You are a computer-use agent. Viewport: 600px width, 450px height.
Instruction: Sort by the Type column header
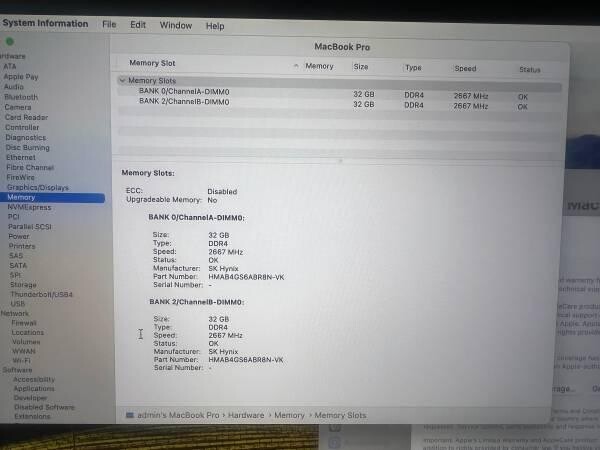point(413,68)
